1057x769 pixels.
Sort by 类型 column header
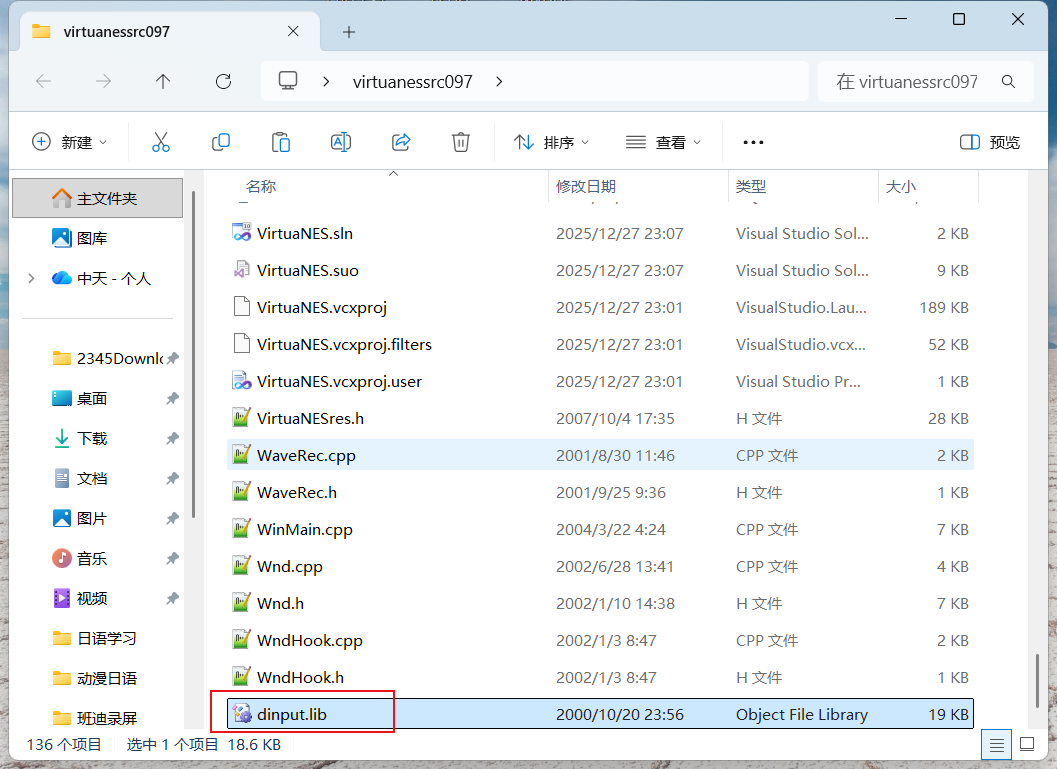click(751, 187)
